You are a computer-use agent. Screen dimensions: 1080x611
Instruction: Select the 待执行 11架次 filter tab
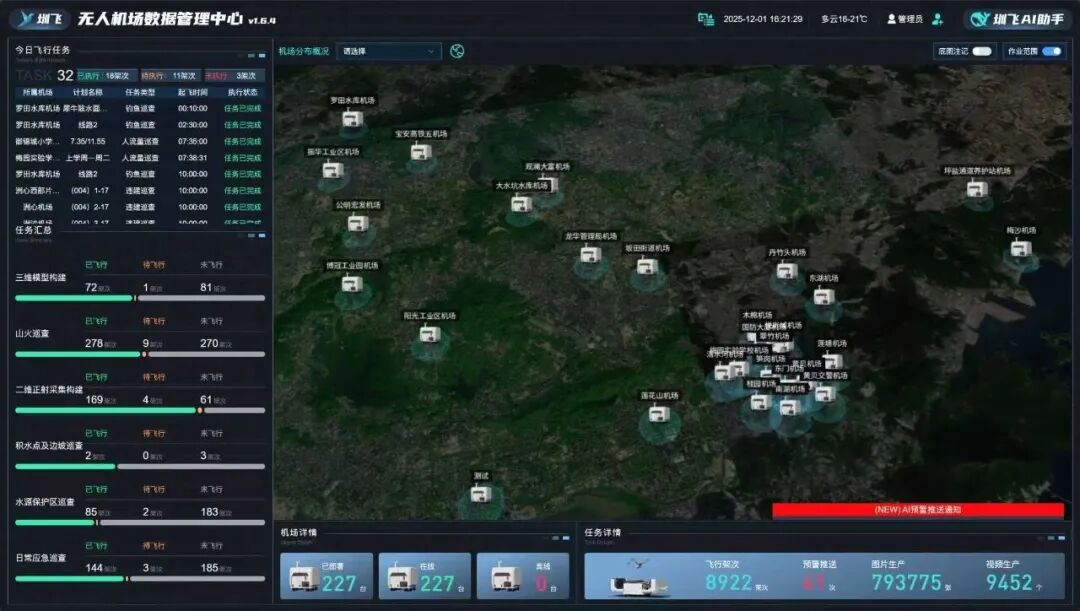(169, 75)
